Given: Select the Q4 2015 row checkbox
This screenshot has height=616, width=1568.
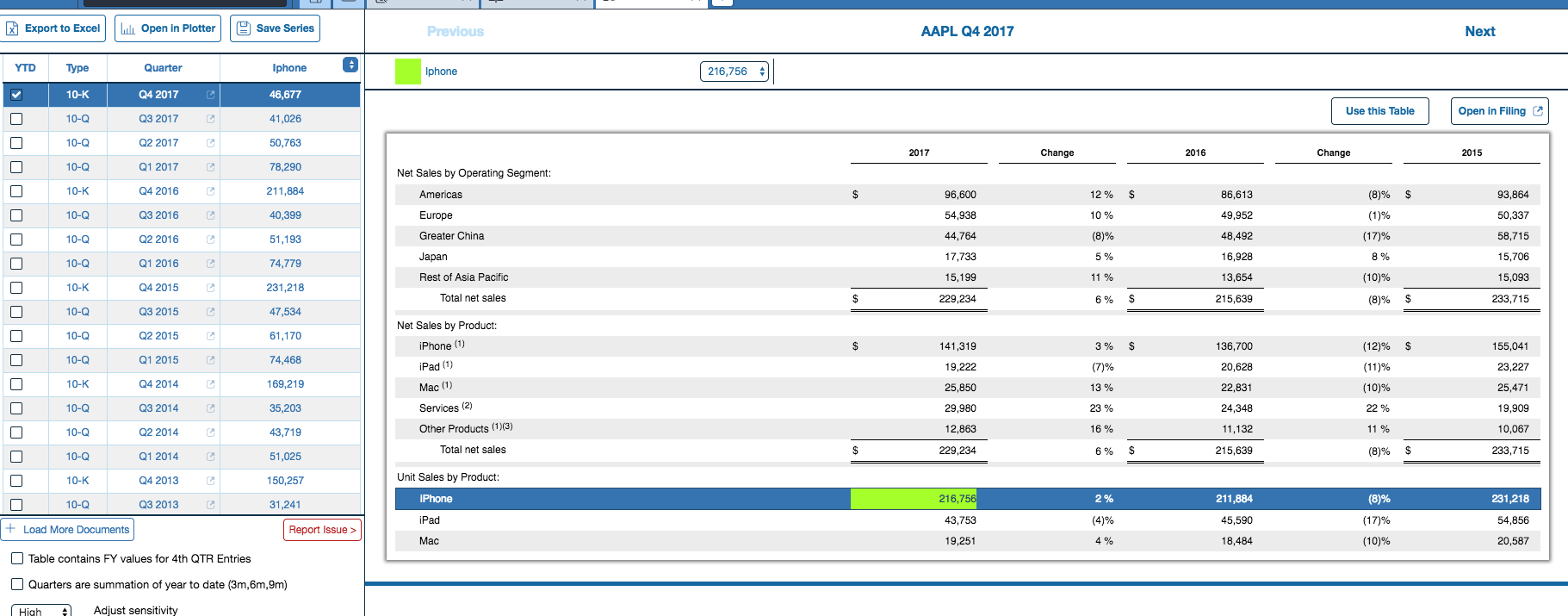Looking at the screenshot, I should 16,288.
